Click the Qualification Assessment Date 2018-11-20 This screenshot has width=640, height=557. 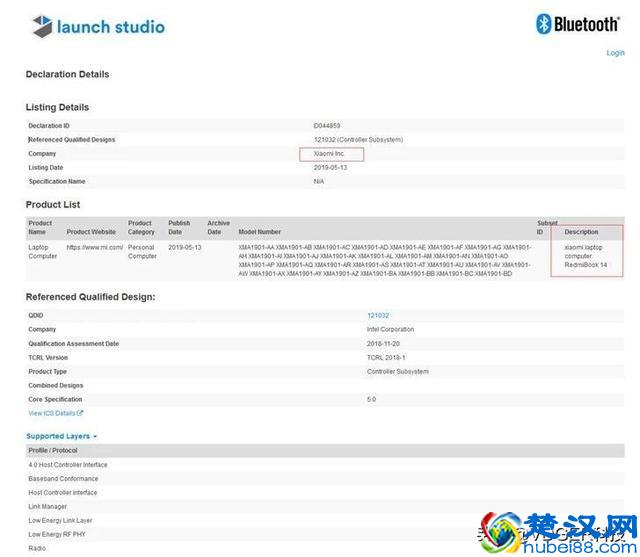pos(383,344)
